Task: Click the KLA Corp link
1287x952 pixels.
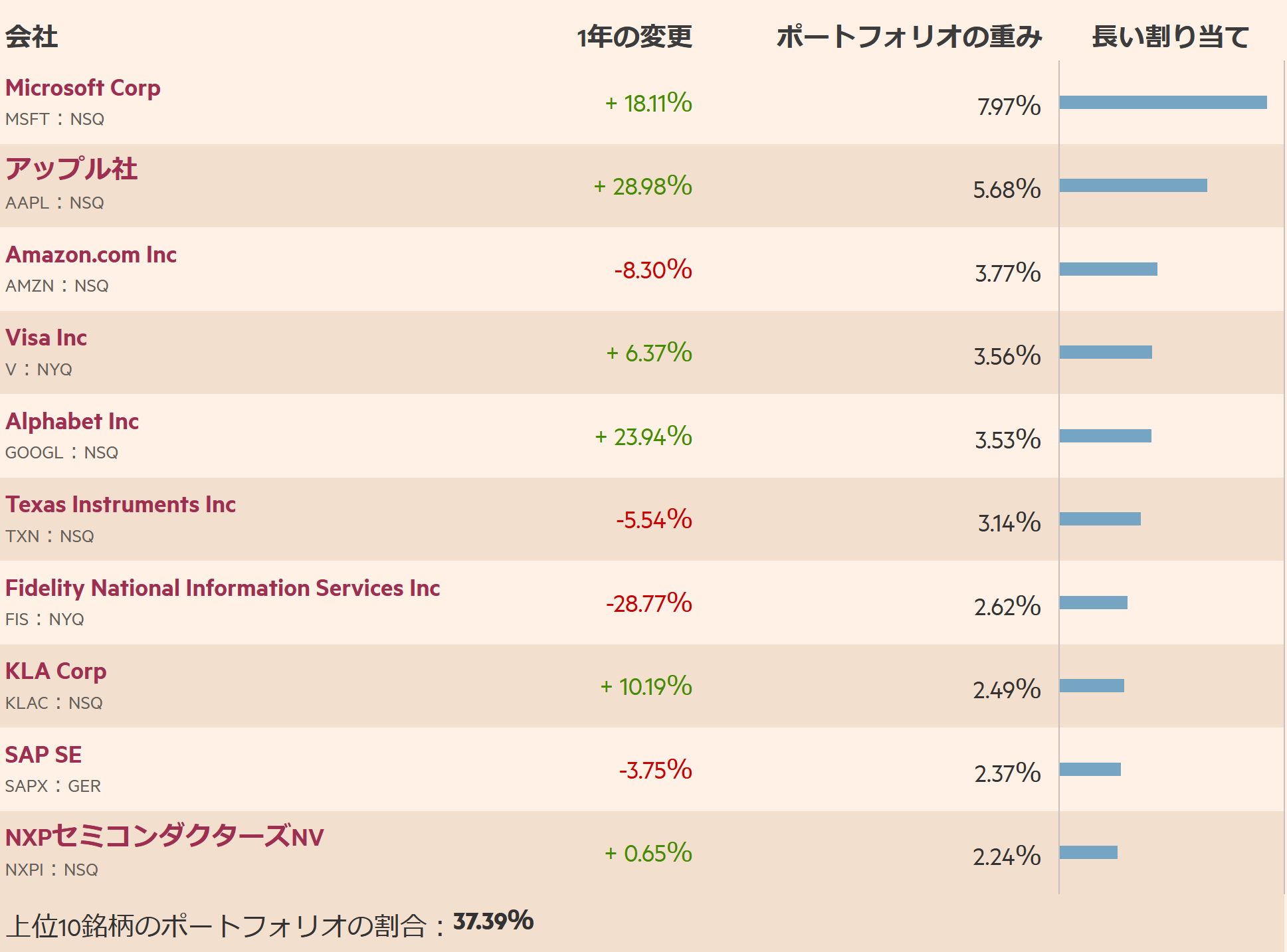Action: click(x=56, y=671)
